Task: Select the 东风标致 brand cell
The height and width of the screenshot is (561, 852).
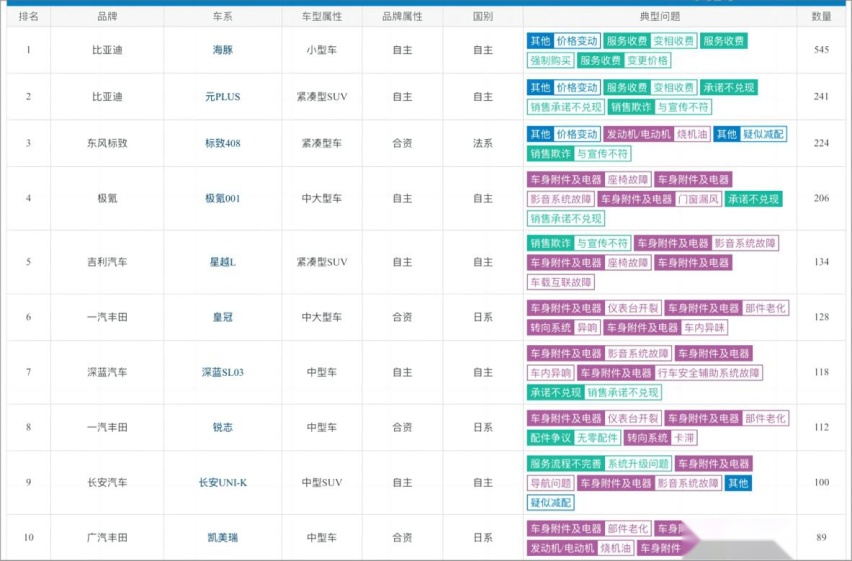Action: pos(107,144)
